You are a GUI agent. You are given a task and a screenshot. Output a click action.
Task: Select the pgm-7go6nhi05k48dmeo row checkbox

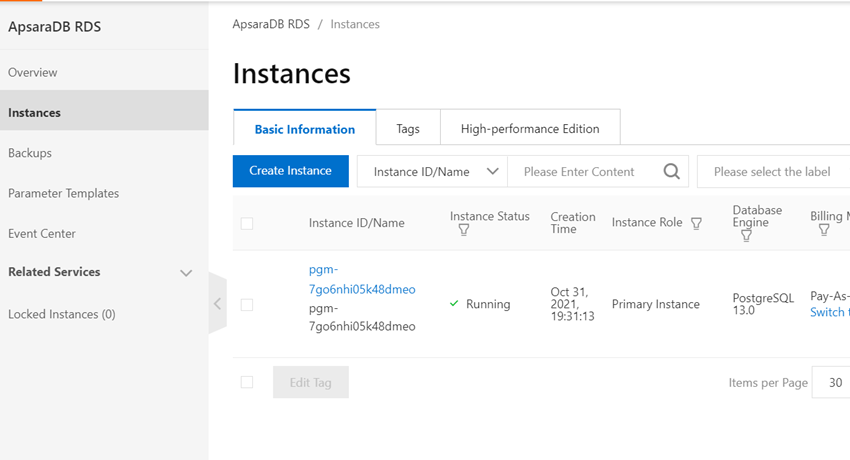(247, 304)
